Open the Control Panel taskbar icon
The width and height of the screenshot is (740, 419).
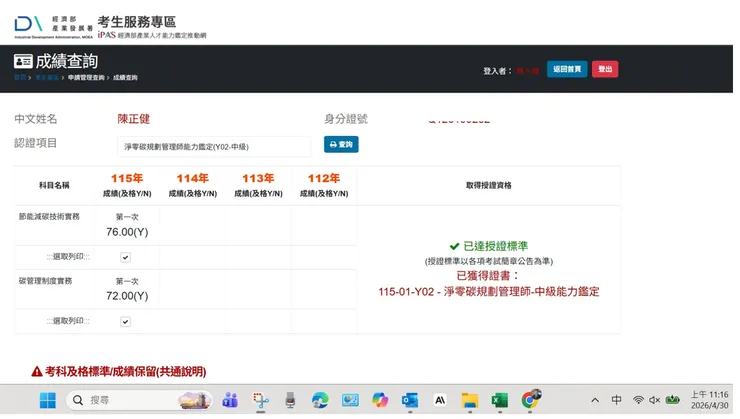(x=350, y=400)
